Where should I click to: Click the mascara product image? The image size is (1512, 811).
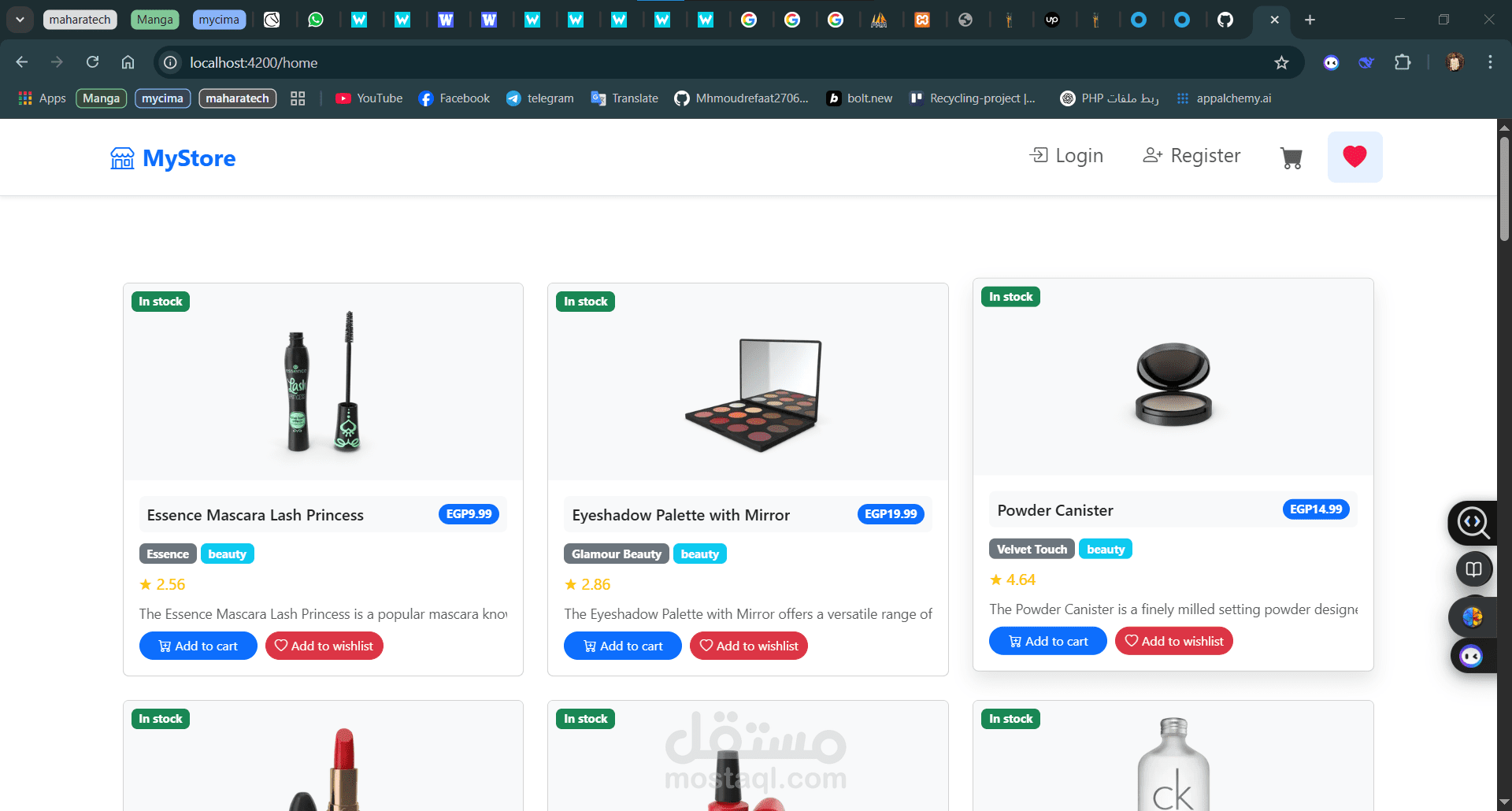[x=323, y=382]
